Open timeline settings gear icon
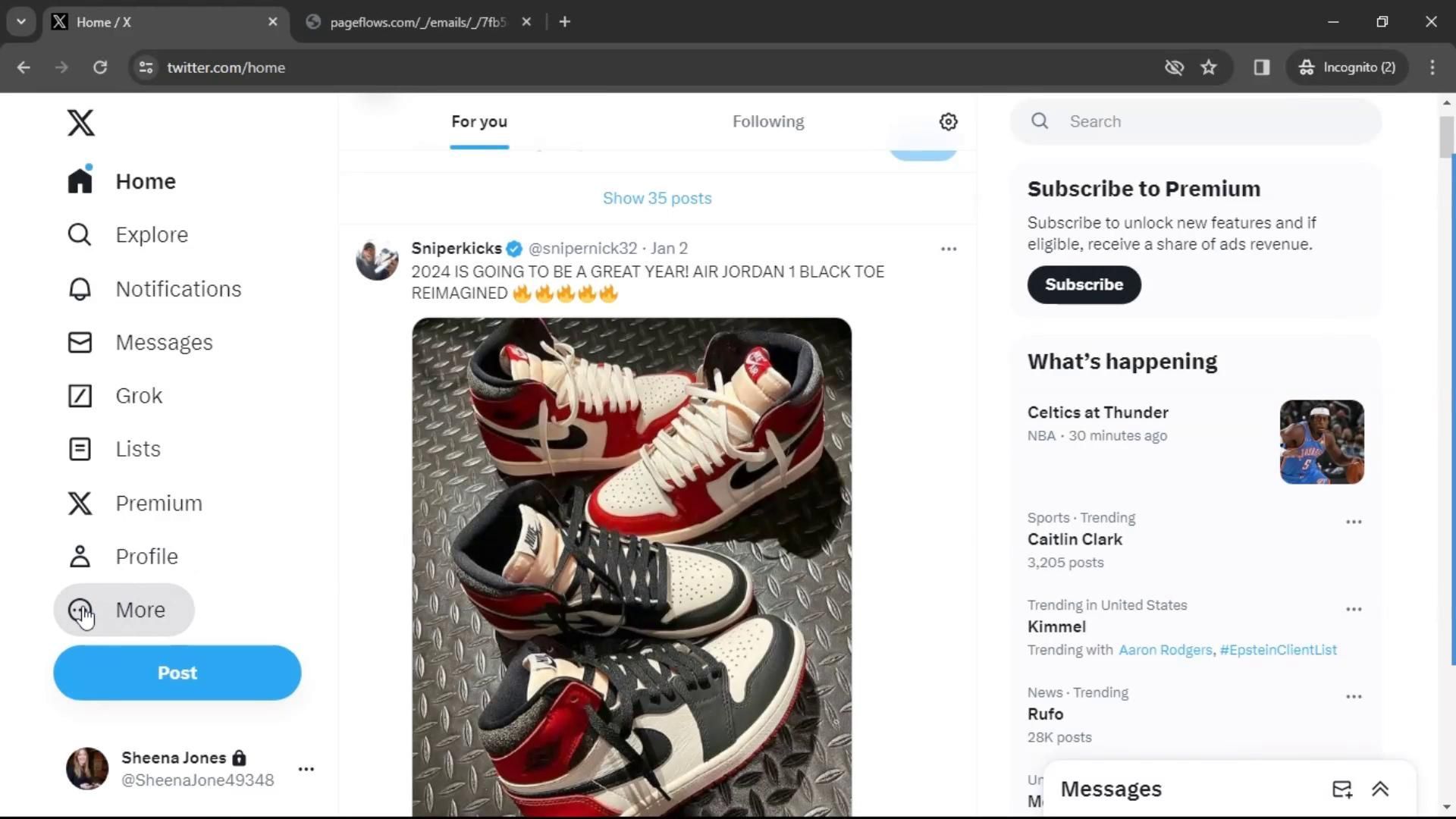This screenshot has height=819, width=1456. (x=948, y=121)
